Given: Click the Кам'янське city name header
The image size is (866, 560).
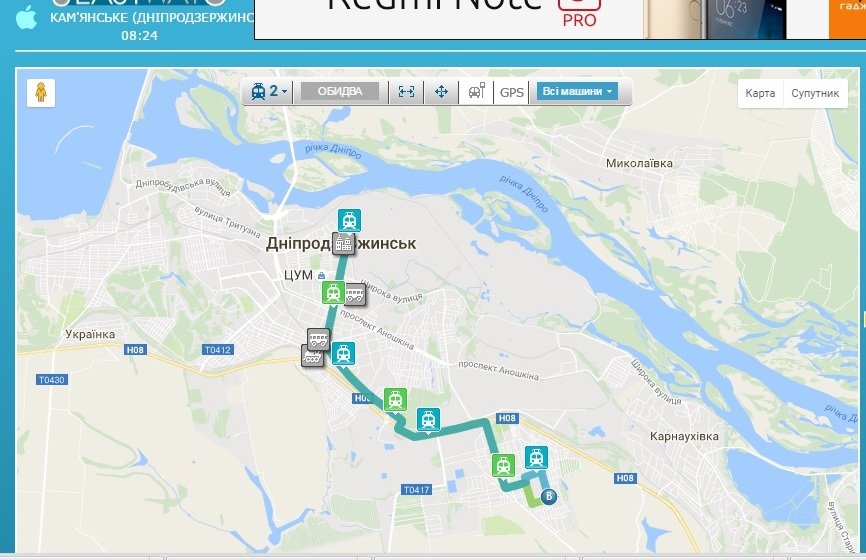Looking at the screenshot, I should [151, 17].
